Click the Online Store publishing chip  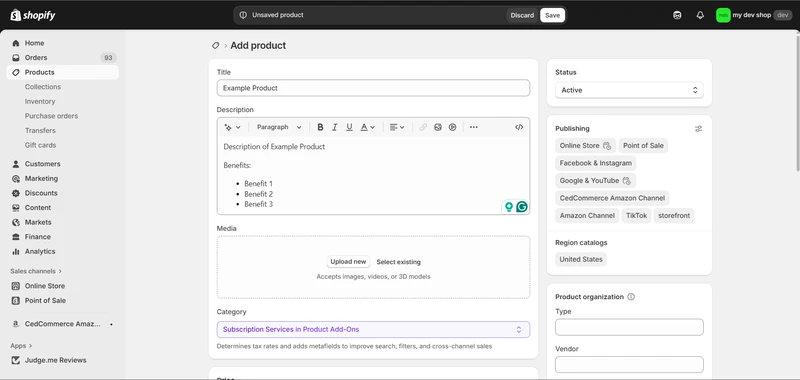(585, 145)
